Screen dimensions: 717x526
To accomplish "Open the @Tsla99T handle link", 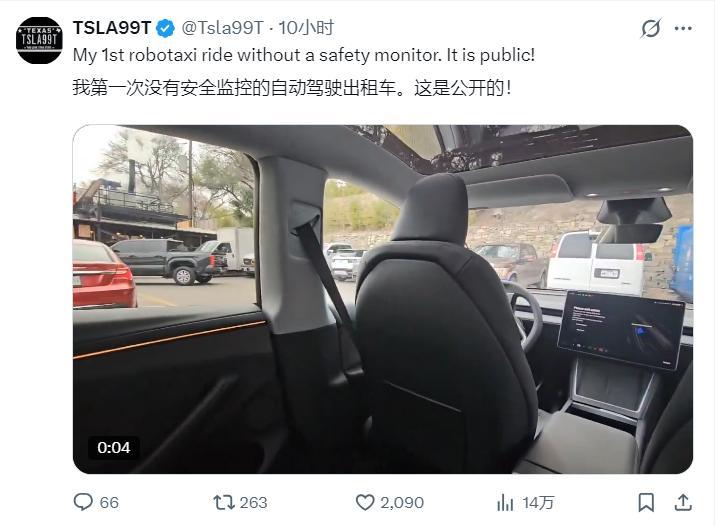I will 222,28.
